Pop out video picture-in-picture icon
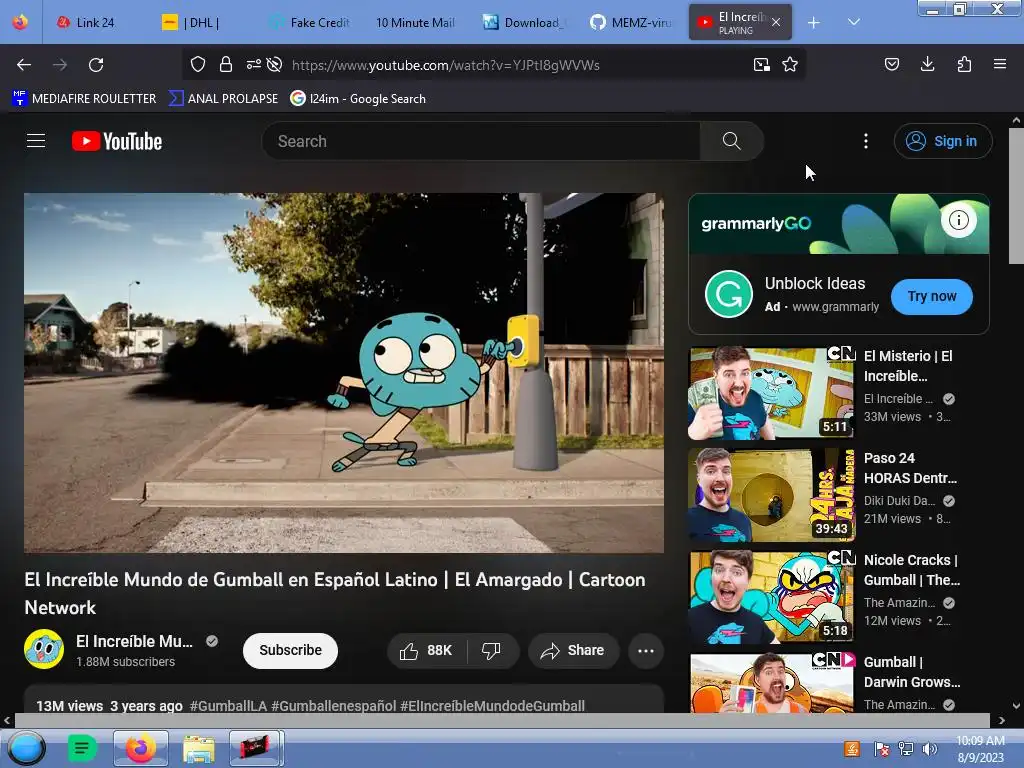The image size is (1024, 768). [x=761, y=64]
